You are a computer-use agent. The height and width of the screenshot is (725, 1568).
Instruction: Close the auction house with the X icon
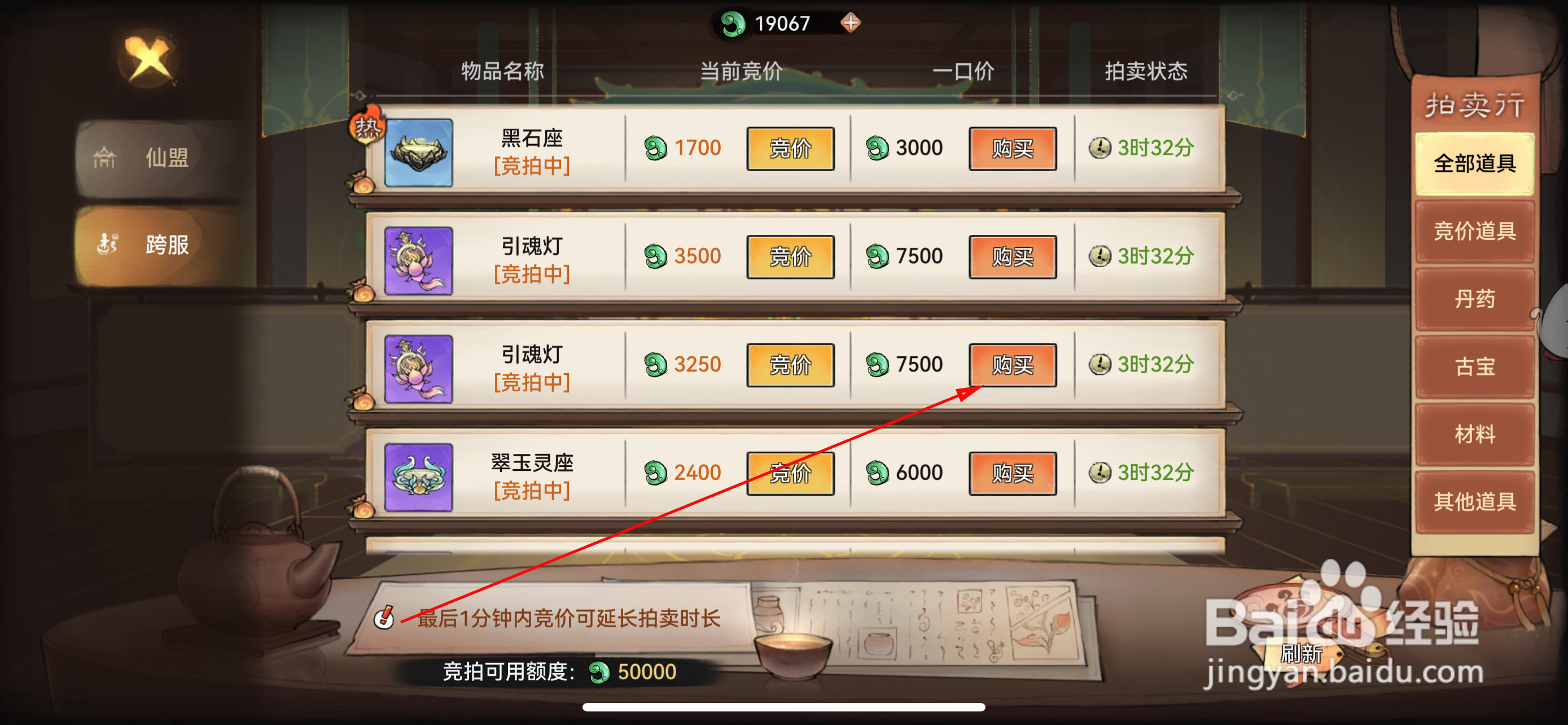click(x=149, y=58)
